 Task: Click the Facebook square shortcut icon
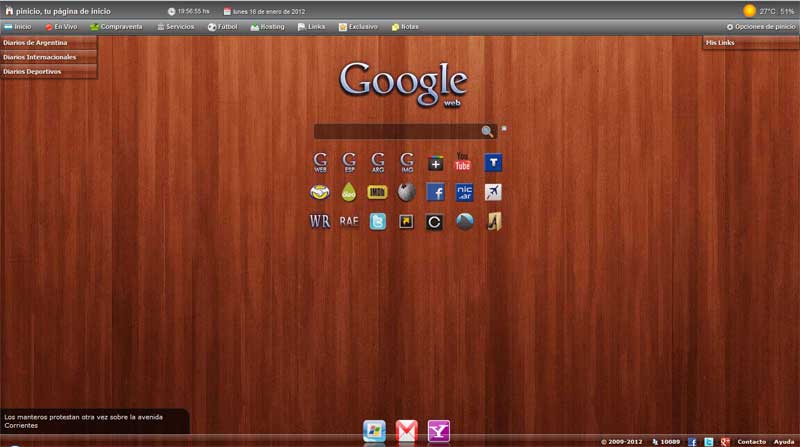[x=436, y=192]
